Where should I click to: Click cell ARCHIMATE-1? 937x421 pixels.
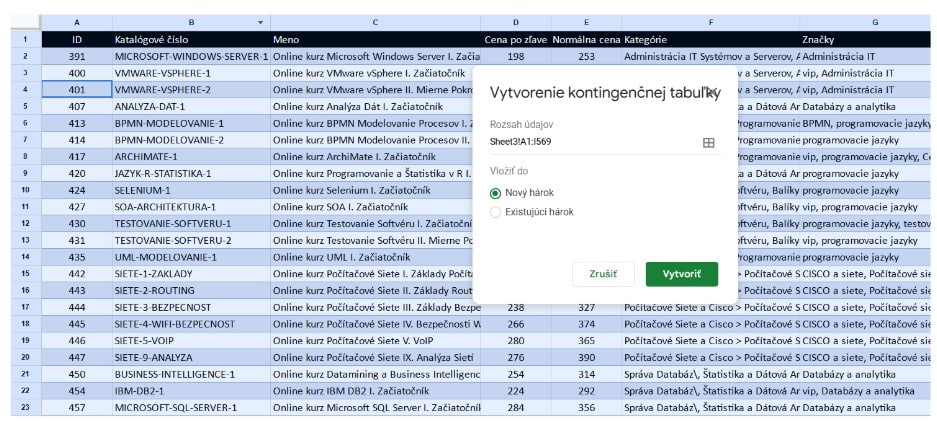tap(191, 156)
